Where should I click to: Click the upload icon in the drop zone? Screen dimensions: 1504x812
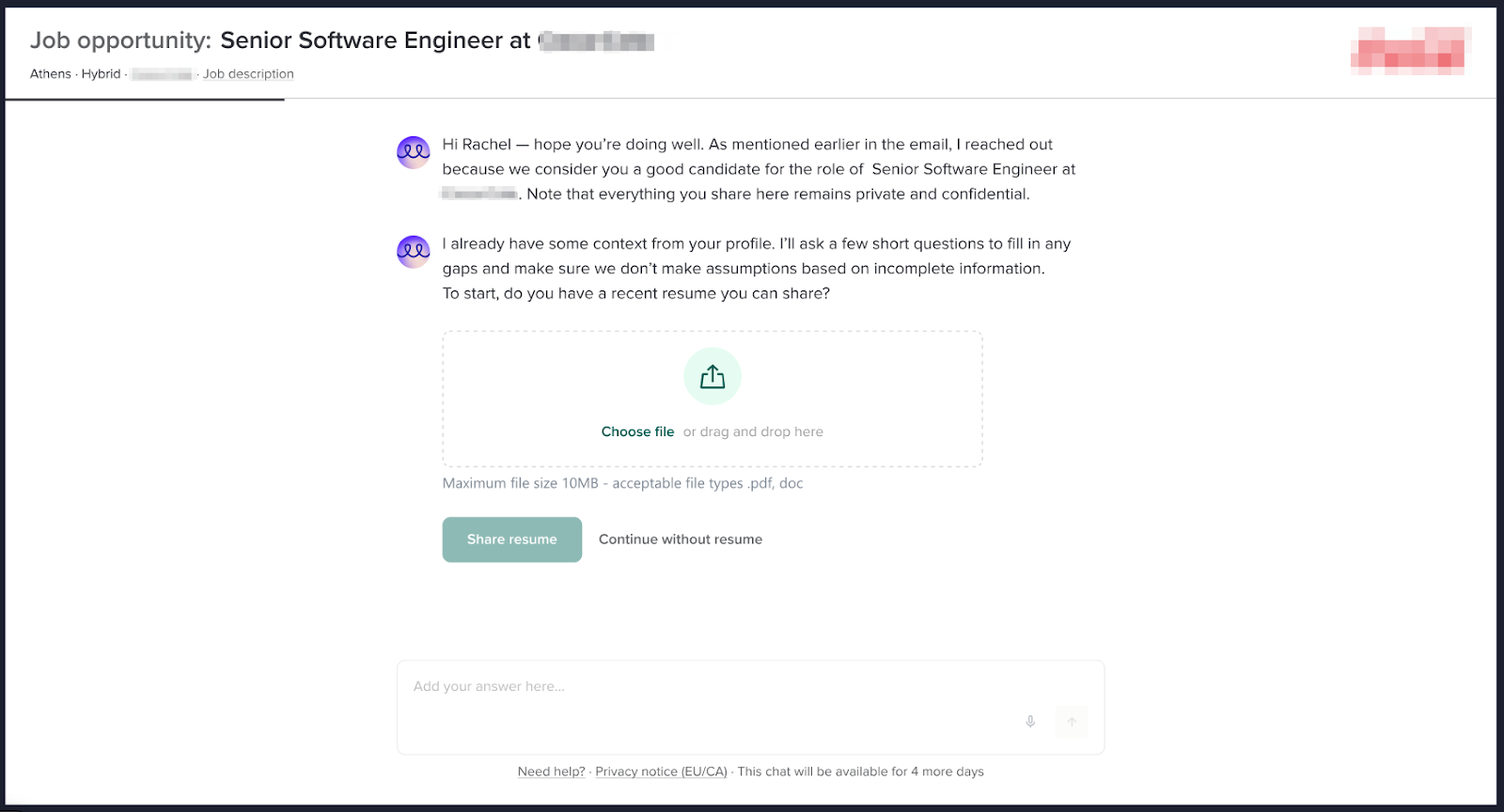tap(713, 377)
